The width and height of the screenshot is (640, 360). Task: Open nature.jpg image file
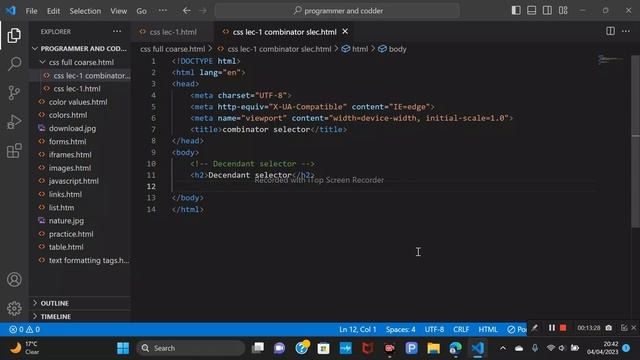pyautogui.click(x=81, y=220)
